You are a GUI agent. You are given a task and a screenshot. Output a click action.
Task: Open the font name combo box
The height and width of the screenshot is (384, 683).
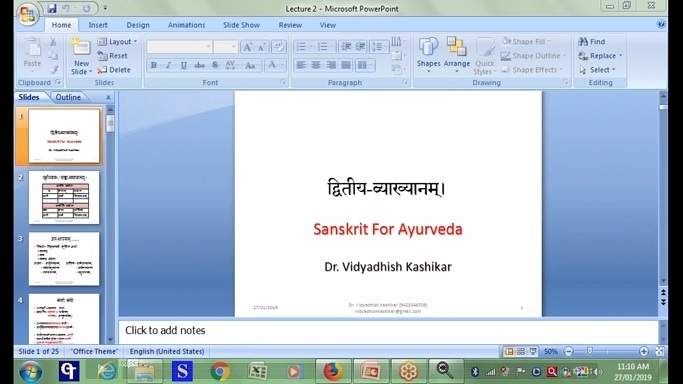point(179,47)
